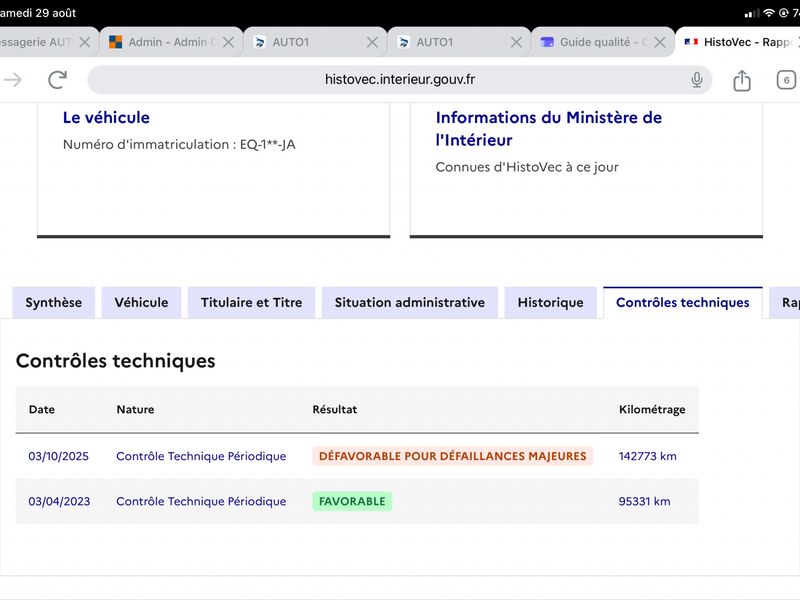
Task: Tap the cellular signal bars icon
Action: pos(752,13)
